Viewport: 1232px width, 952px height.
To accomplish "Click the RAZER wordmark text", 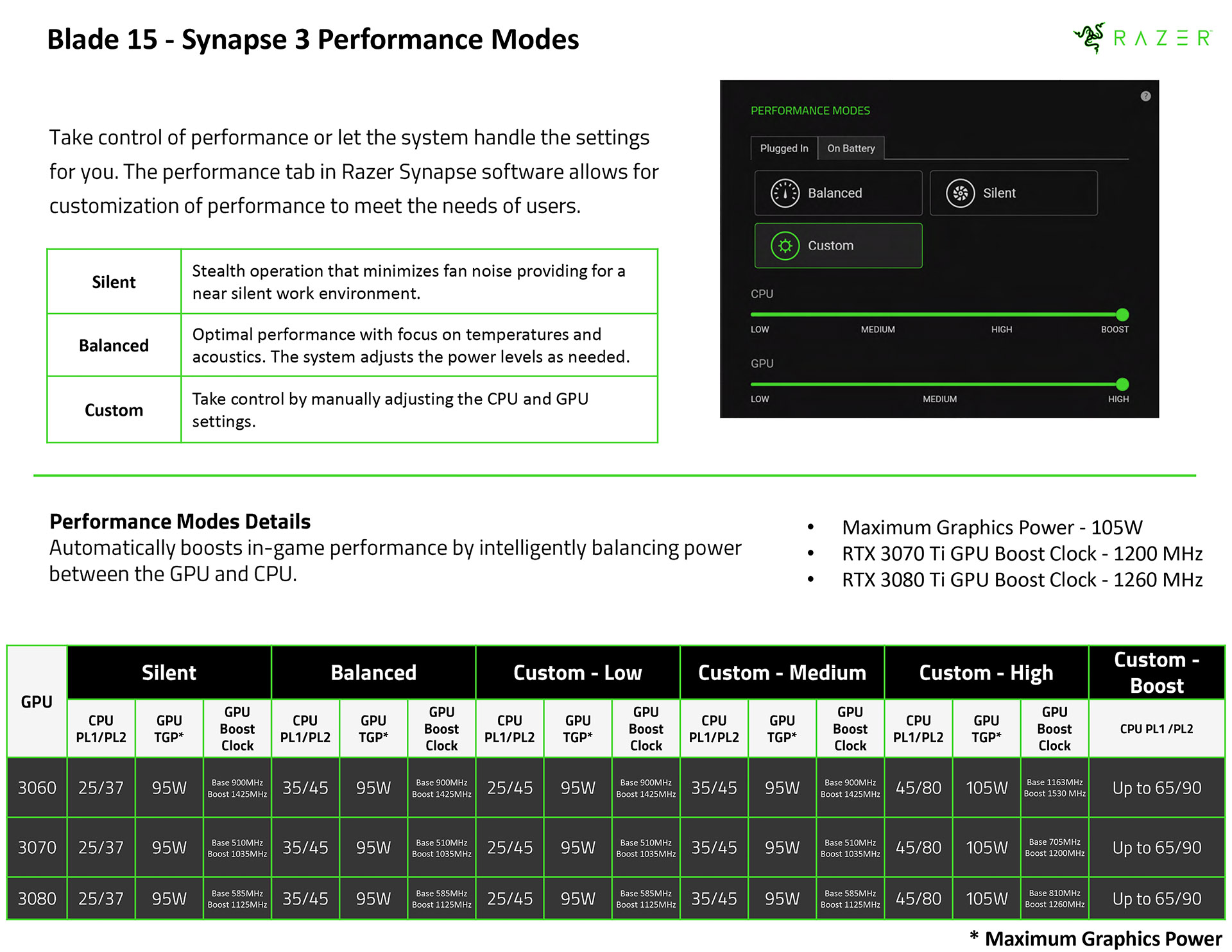I will click(x=1162, y=38).
